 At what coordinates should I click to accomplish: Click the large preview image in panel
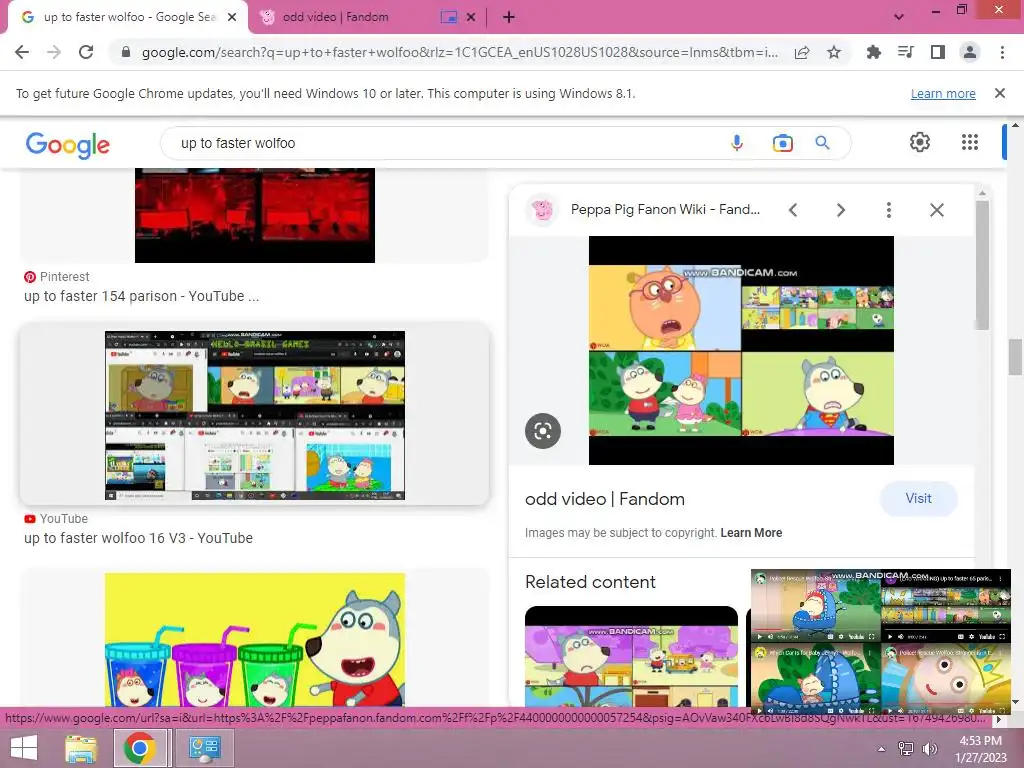(x=741, y=351)
